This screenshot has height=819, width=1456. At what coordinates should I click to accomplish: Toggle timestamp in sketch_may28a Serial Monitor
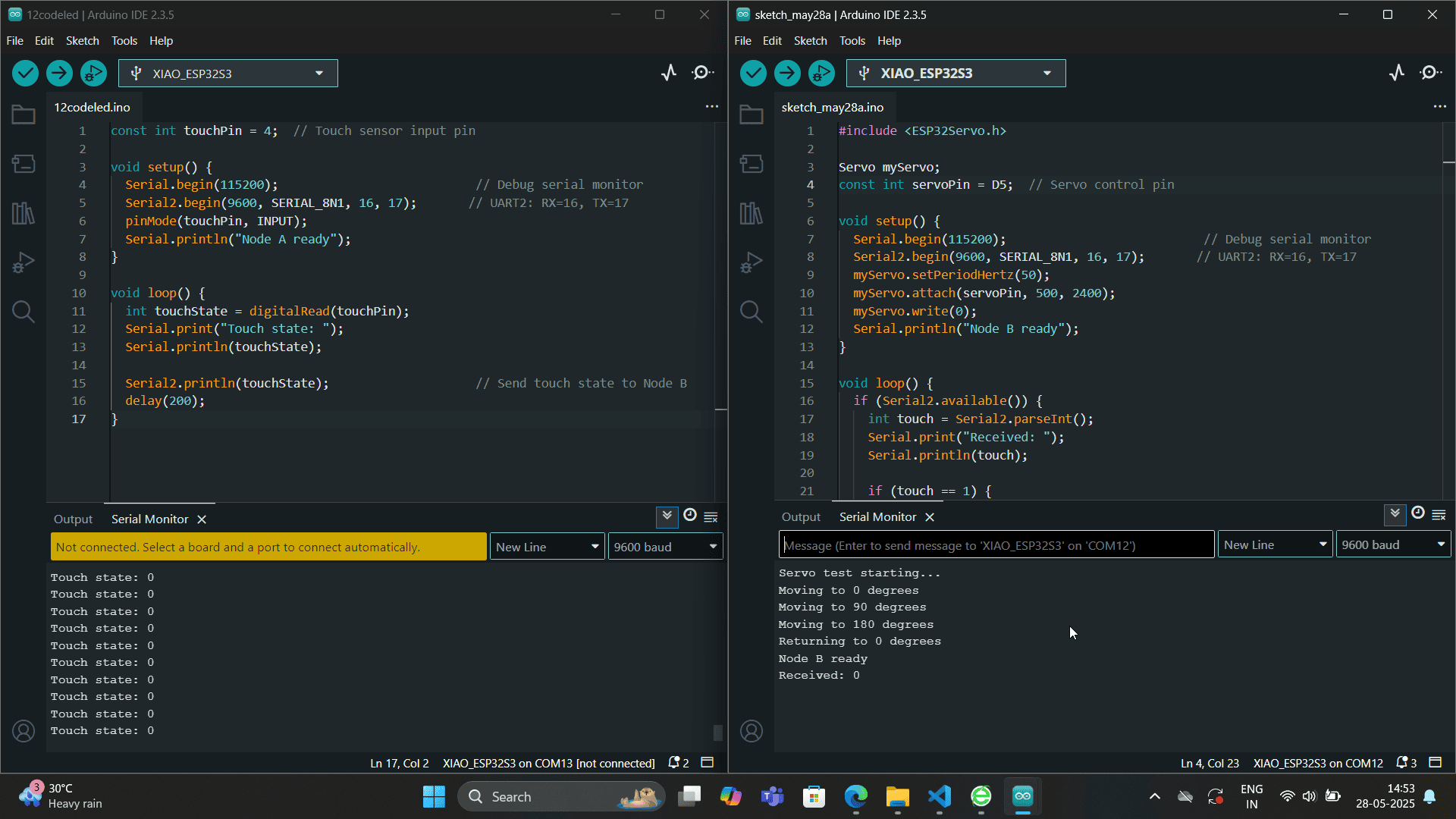pyautogui.click(x=1417, y=513)
